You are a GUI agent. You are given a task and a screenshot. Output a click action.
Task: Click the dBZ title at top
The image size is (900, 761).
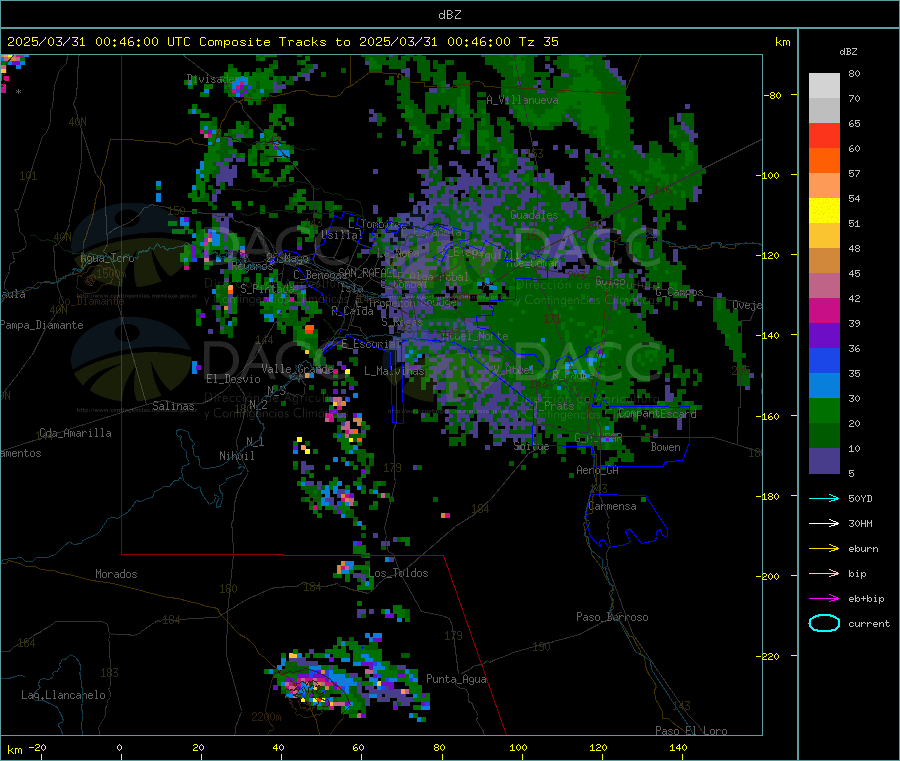click(449, 15)
